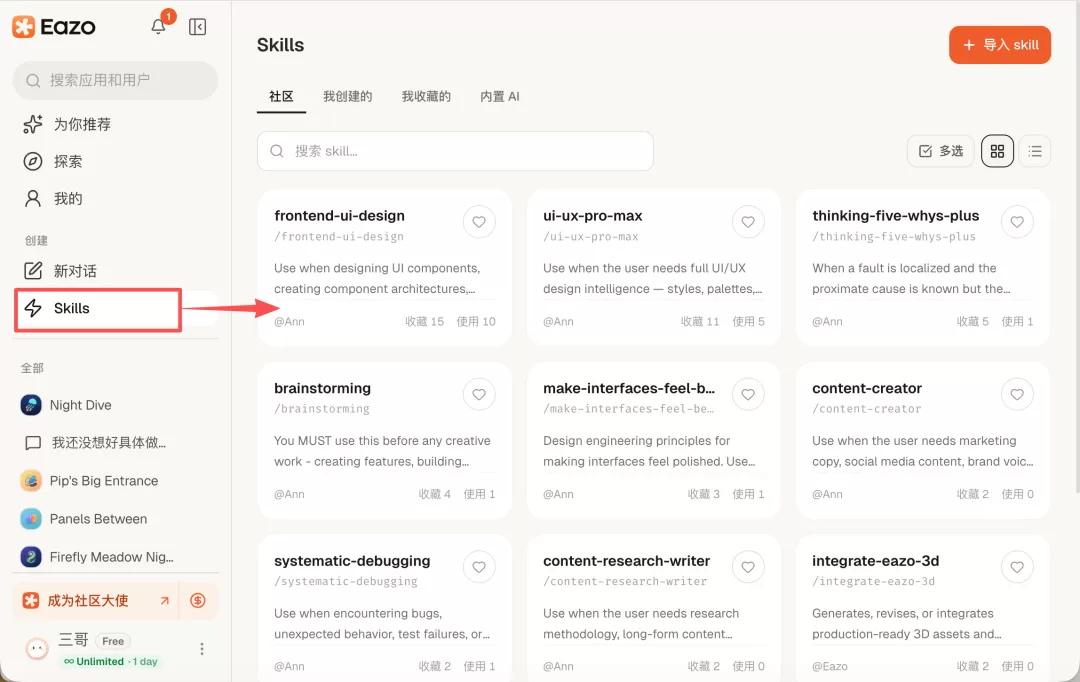This screenshot has width=1080, height=682.
Task: Open the notifications bell
Action: click(x=158, y=26)
